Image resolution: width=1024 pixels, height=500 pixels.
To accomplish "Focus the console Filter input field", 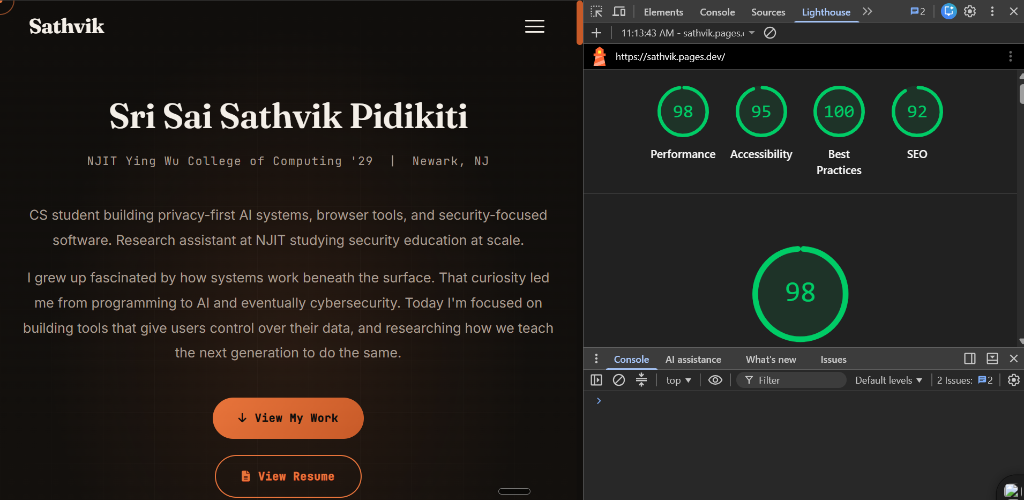I will click(x=791, y=380).
